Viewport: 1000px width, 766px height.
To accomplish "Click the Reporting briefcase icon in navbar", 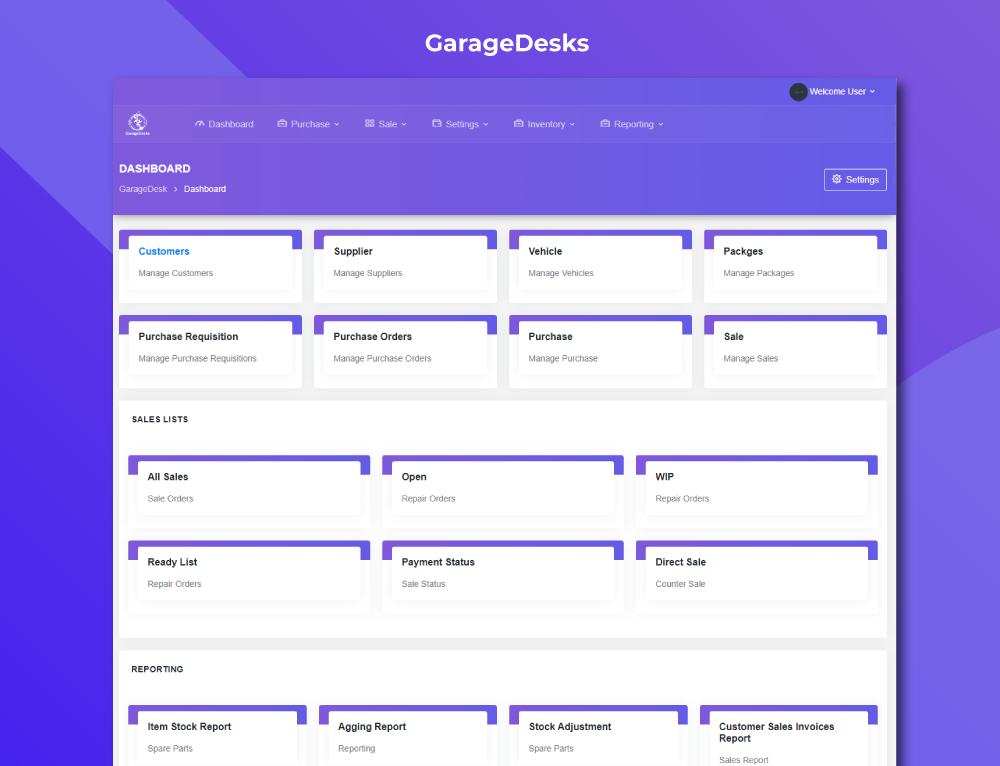I will point(605,124).
